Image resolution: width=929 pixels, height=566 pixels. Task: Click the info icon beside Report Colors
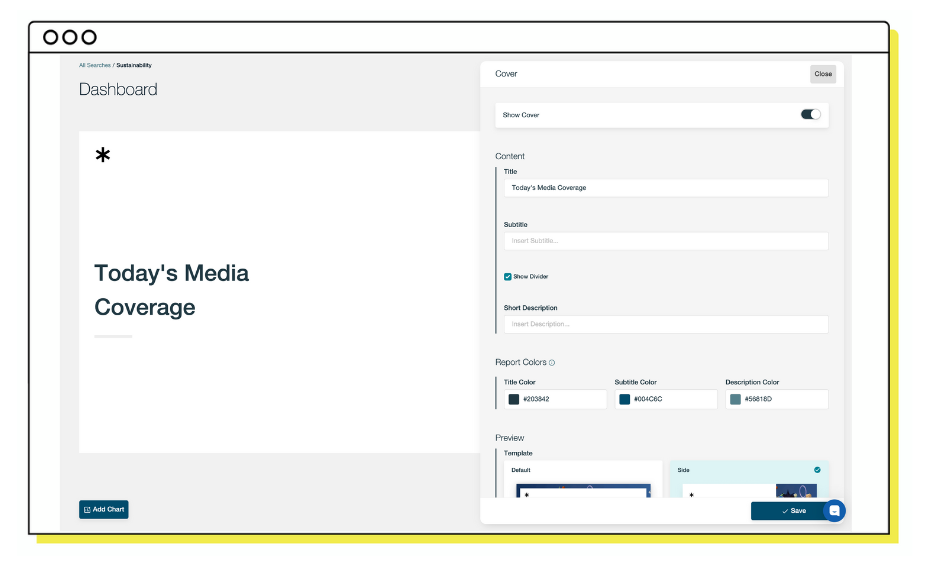click(x=552, y=363)
